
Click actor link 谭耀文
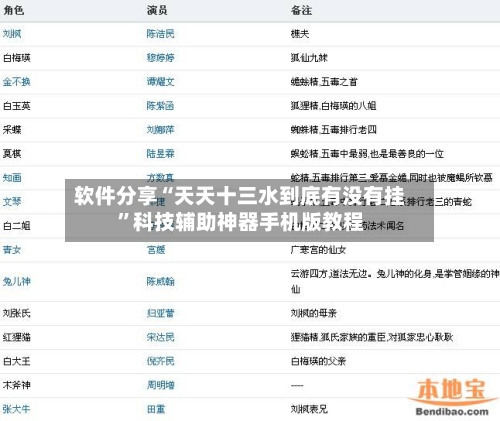[160, 82]
